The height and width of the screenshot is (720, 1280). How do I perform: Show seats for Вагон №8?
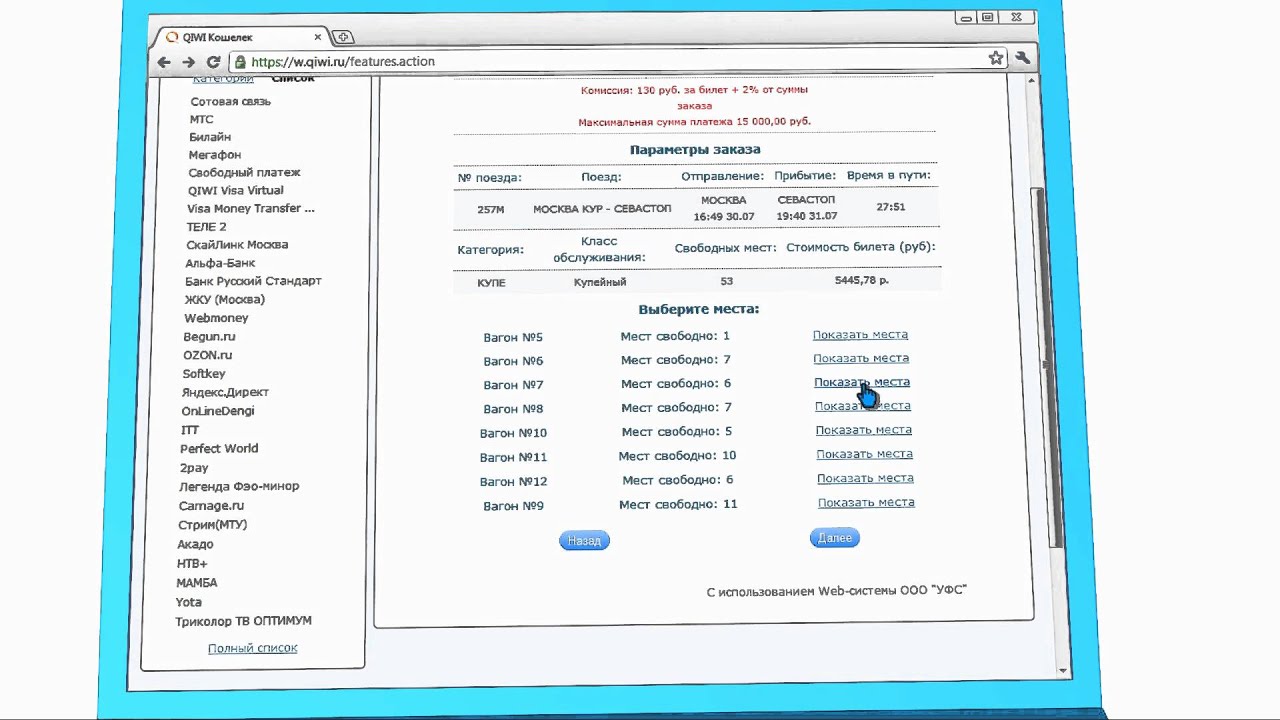point(862,406)
